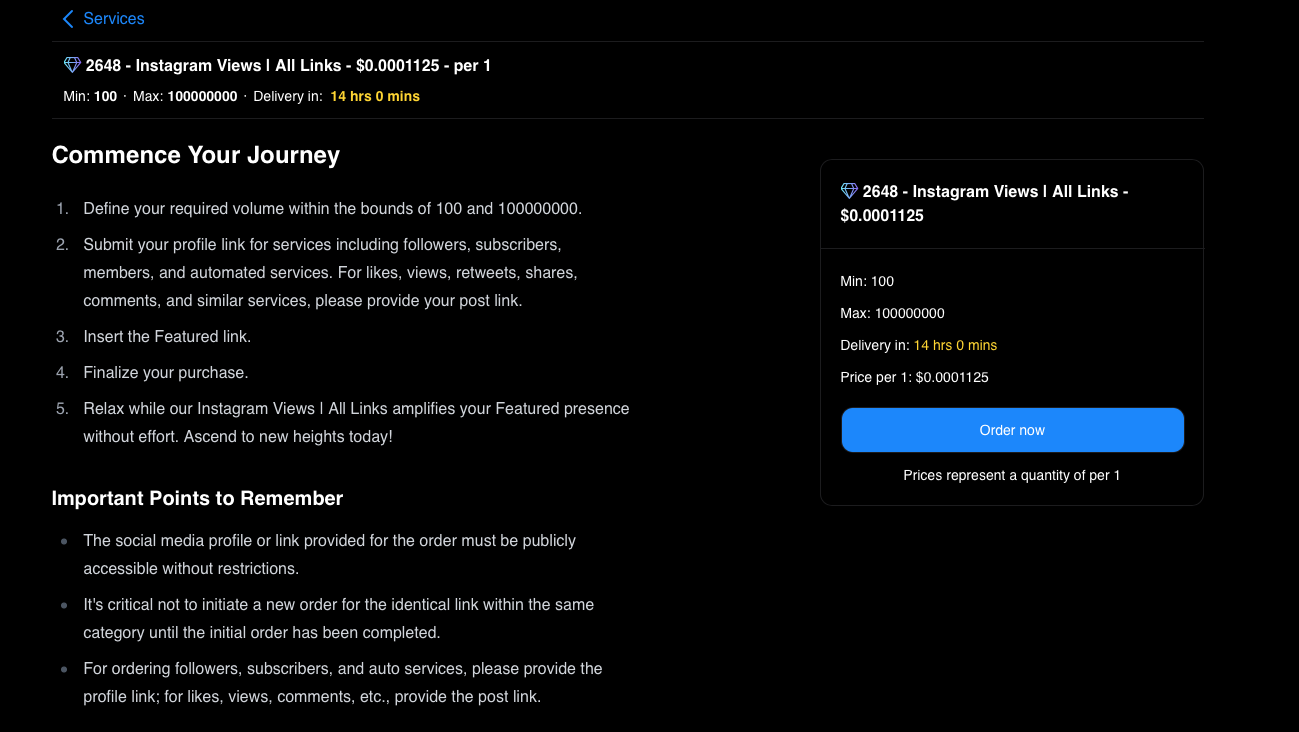
Task: Click the bullet about publicly accessible profile
Action: [329, 554]
